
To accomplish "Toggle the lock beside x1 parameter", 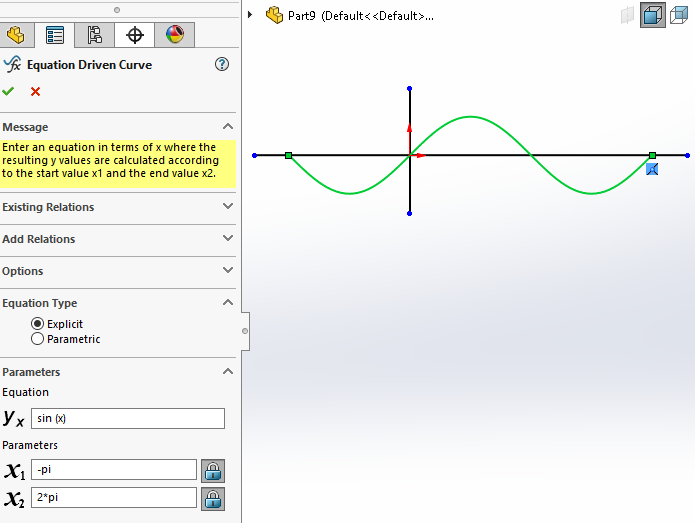I will pos(213,470).
